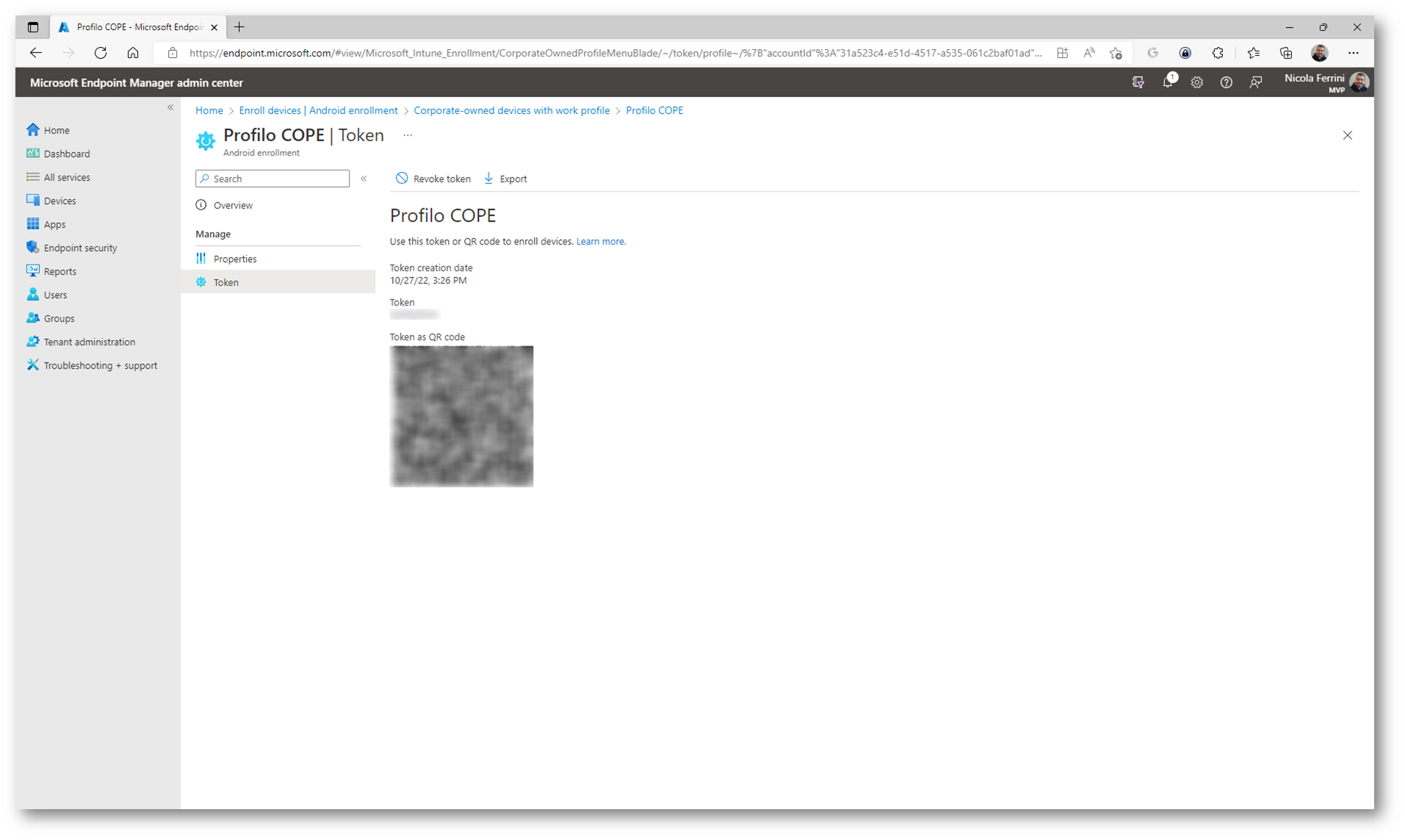Click Revoke token button
Screen dimensions: 1405x840
(x=433, y=178)
